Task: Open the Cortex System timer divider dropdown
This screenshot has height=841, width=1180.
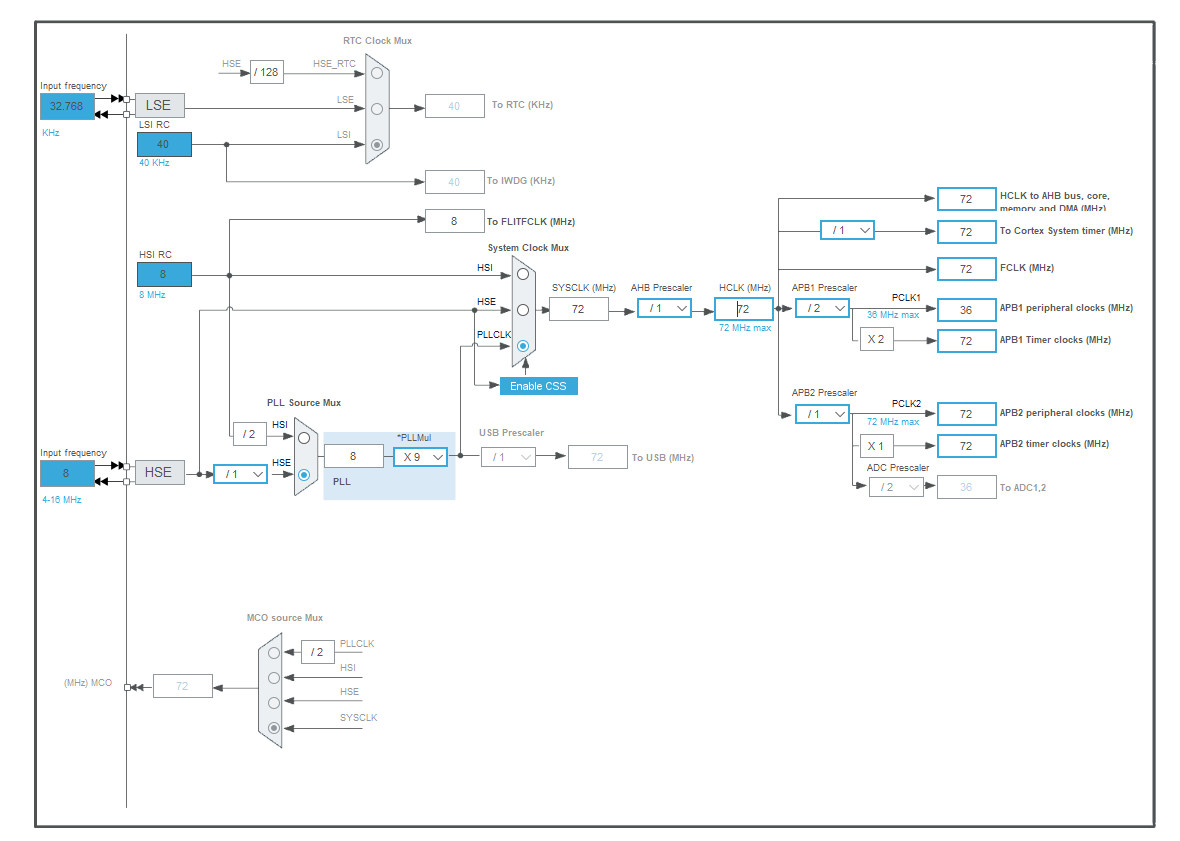Action: [847, 230]
